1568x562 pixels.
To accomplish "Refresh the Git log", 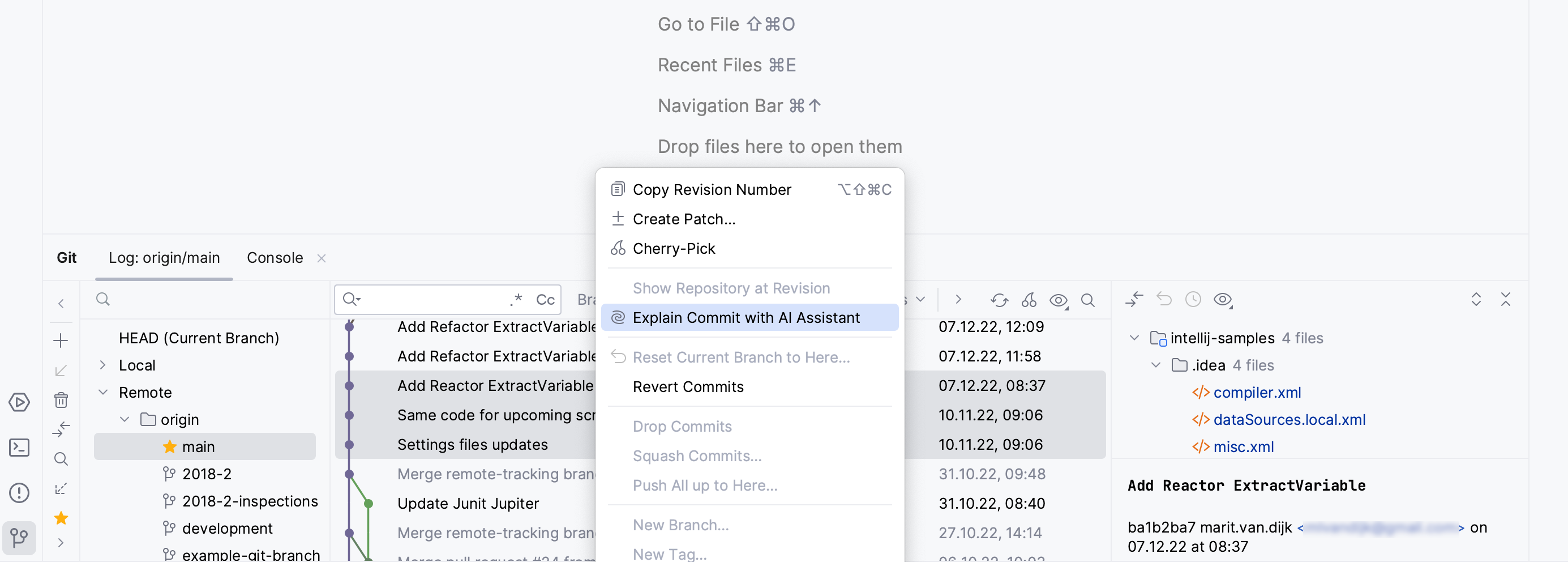I will (999, 300).
